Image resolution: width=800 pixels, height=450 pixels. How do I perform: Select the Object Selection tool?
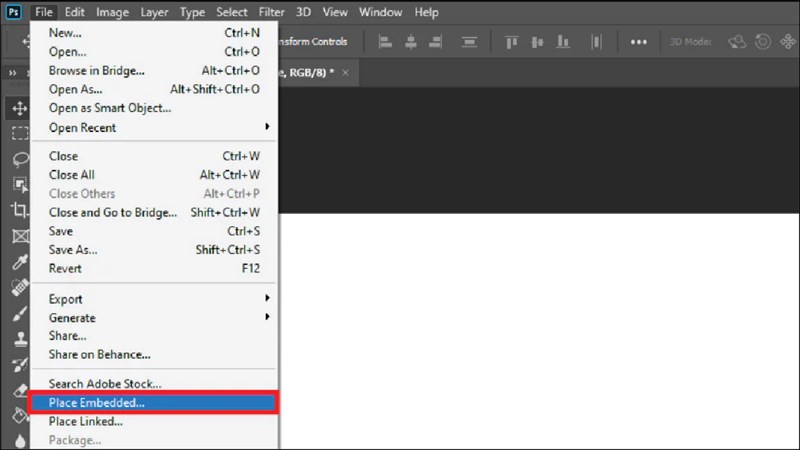[x=20, y=185]
